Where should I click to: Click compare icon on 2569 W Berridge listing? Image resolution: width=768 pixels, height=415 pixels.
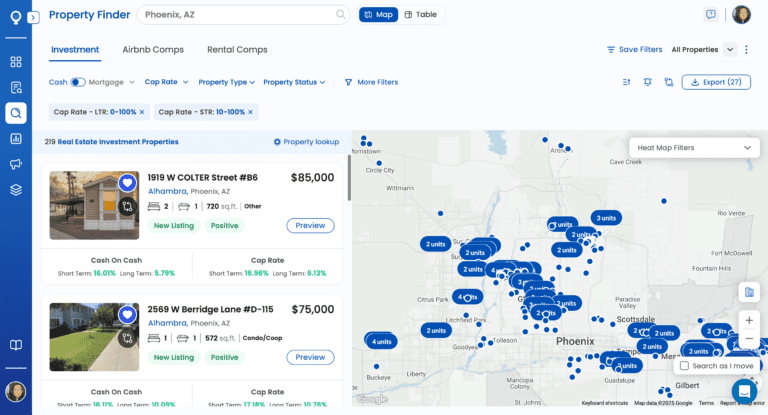127,338
